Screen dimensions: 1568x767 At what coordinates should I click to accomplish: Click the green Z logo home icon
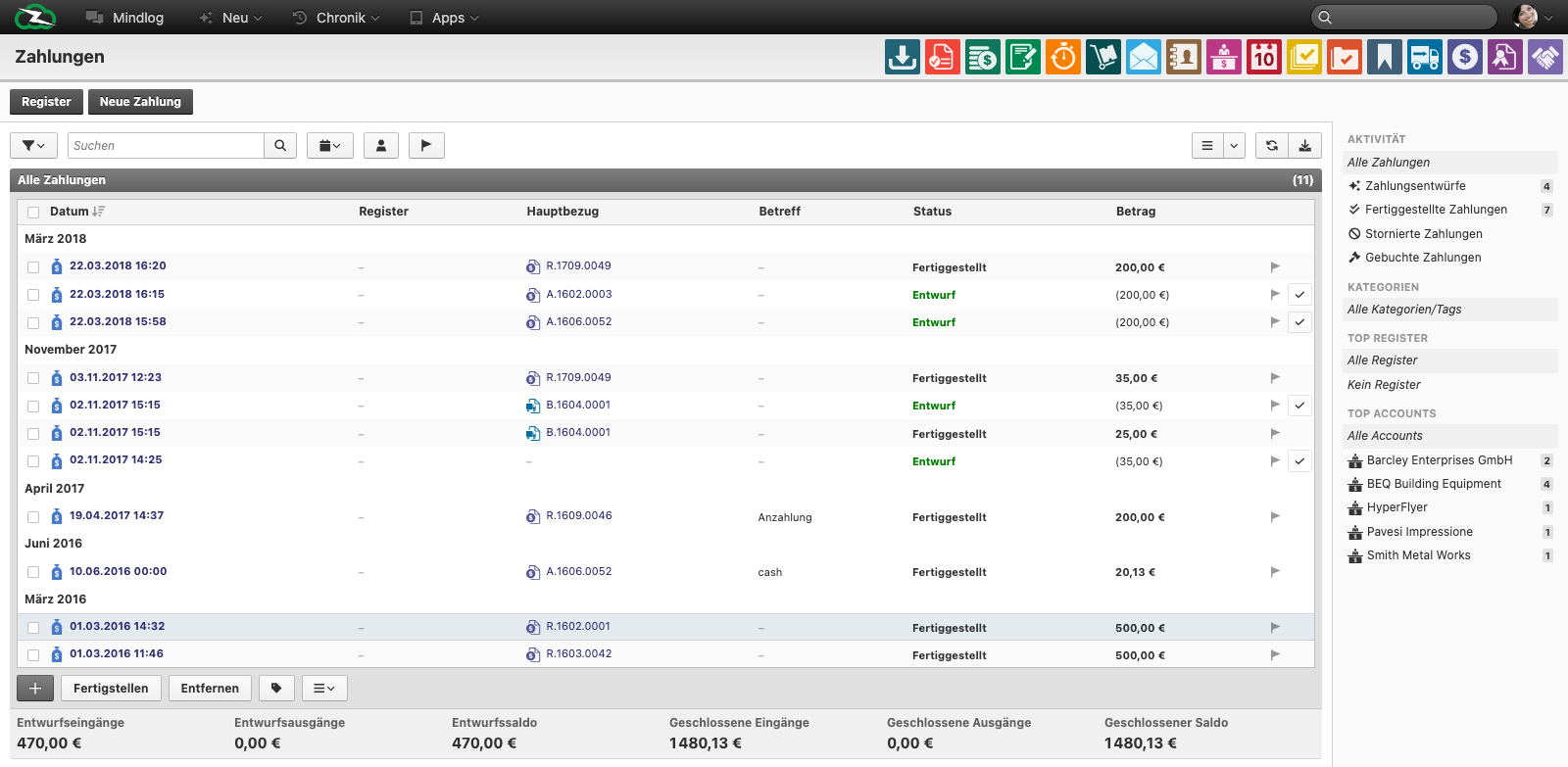35,17
